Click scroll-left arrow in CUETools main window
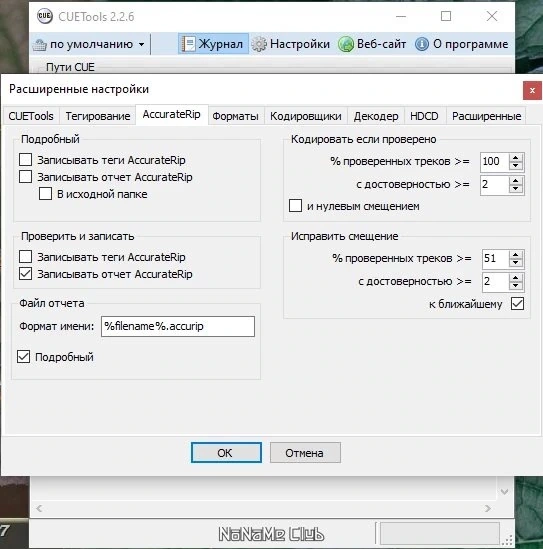This screenshot has height=549, width=543. 39,508
